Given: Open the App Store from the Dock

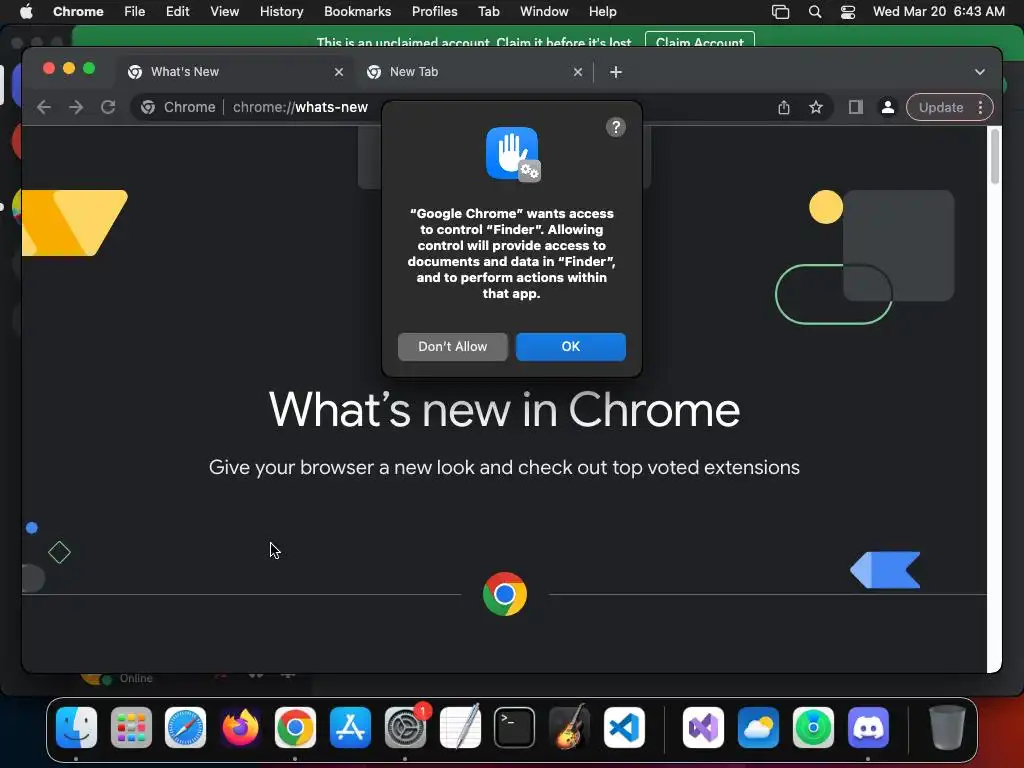Looking at the screenshot, I should pyautogui.click(x=350, y=728).
